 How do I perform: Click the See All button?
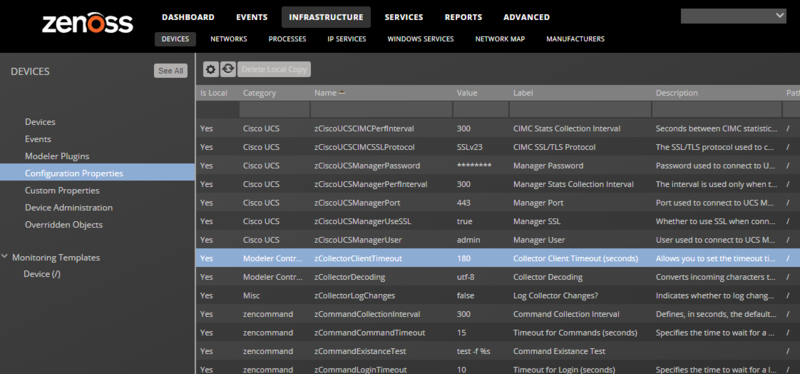pyautogui.click(x=170, y=71)
